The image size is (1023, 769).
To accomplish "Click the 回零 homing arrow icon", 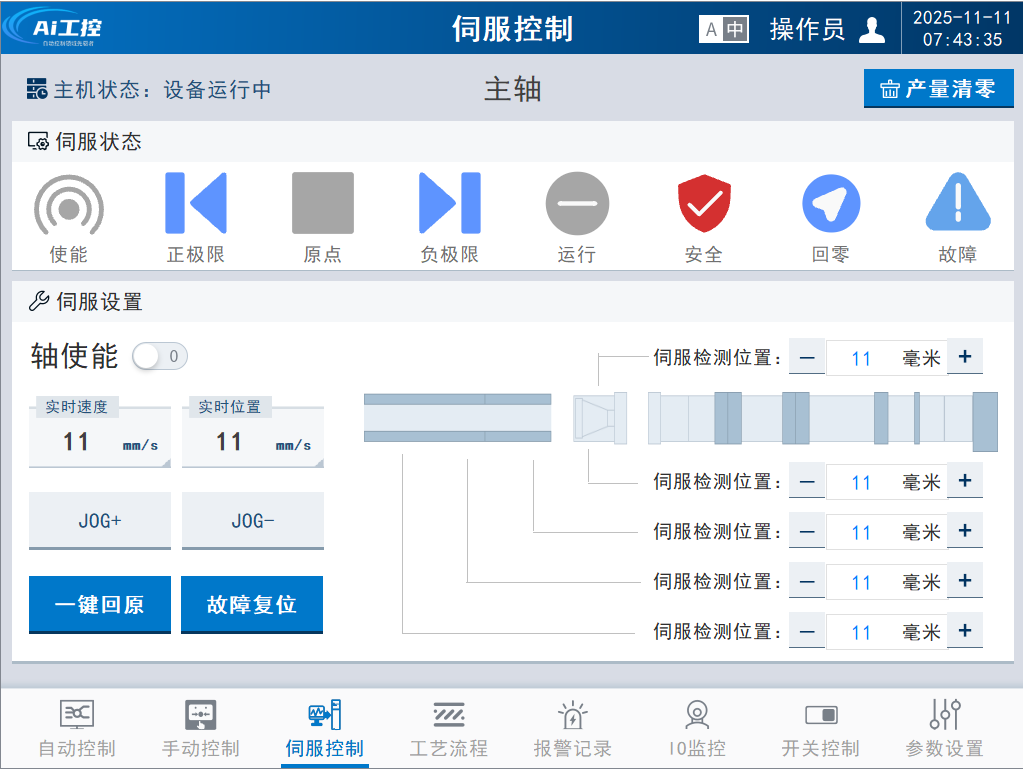I will click(831, 203).
